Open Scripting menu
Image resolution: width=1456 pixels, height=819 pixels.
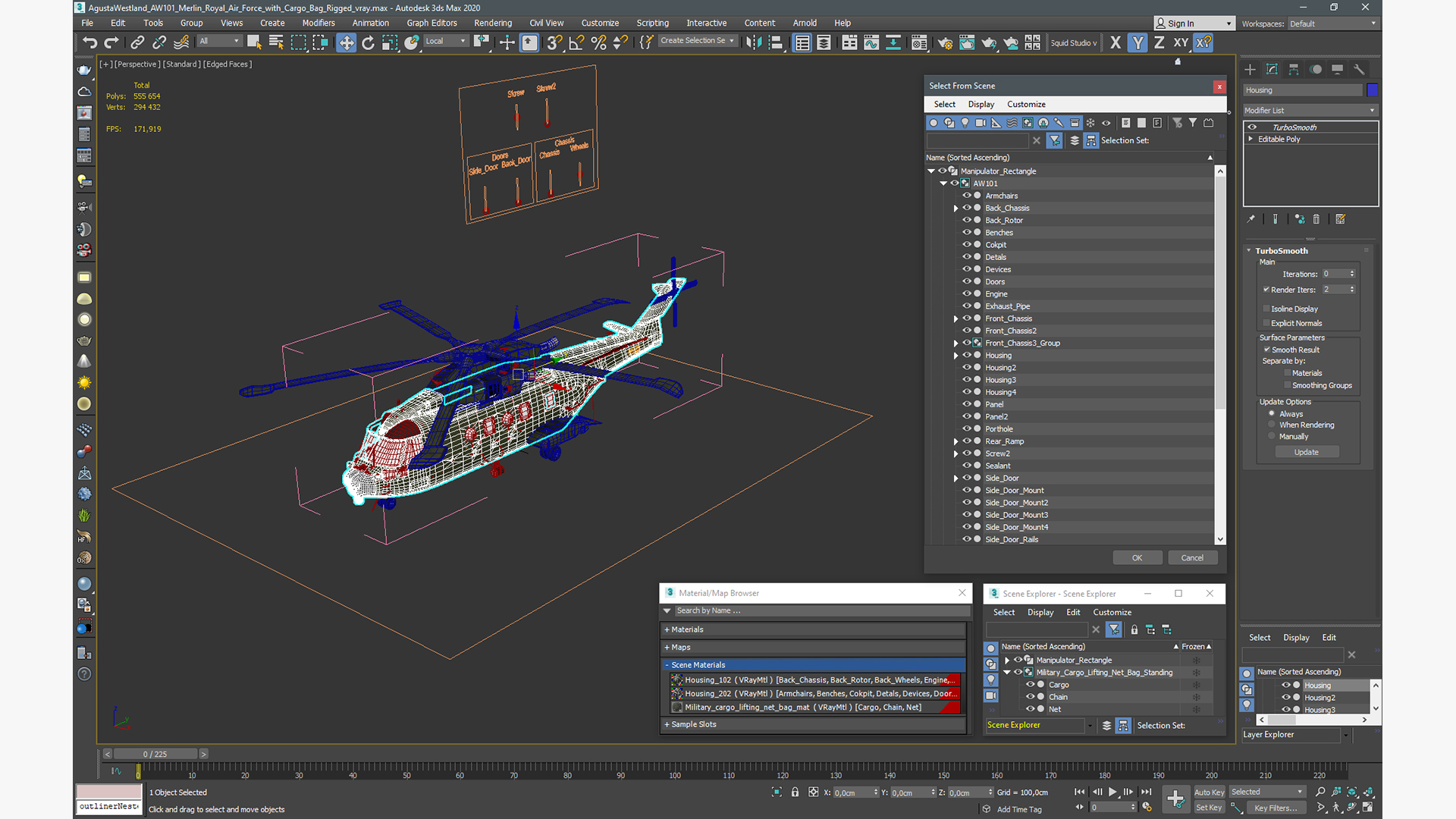[x=652, y=23]
